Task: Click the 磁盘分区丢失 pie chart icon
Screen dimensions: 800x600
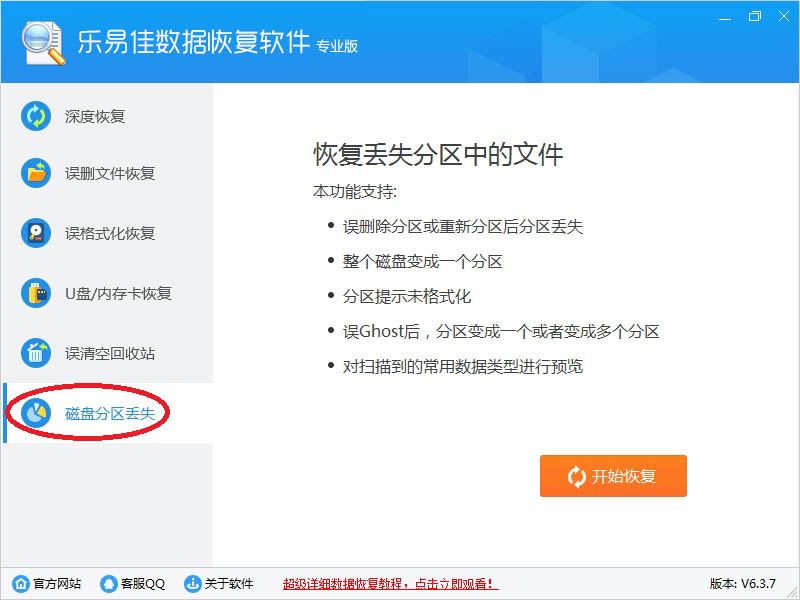Action: point(36,413)
